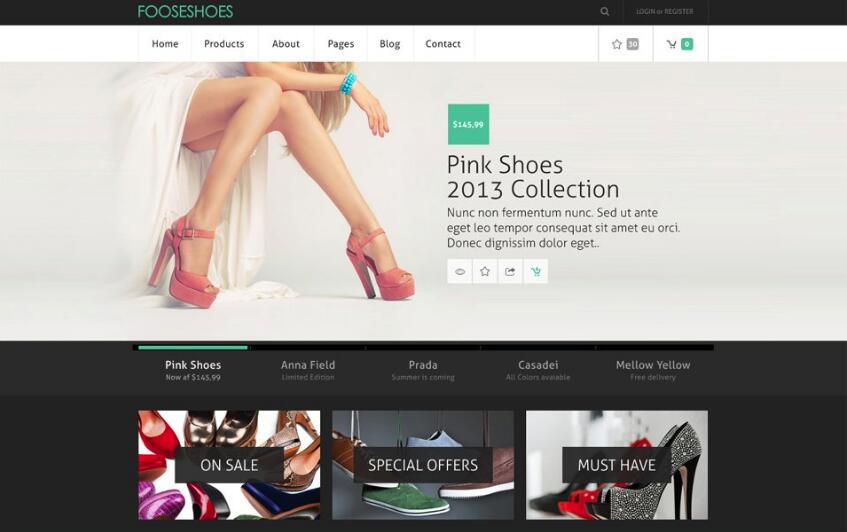Click the eye quick-view icon under description

coord(460,271)
